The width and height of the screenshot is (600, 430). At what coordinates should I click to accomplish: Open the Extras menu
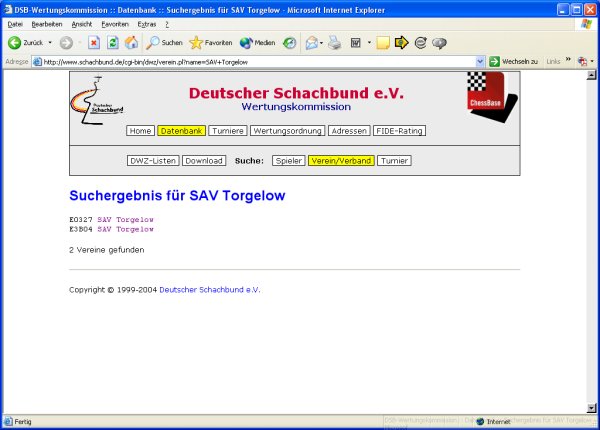(146, 23)
